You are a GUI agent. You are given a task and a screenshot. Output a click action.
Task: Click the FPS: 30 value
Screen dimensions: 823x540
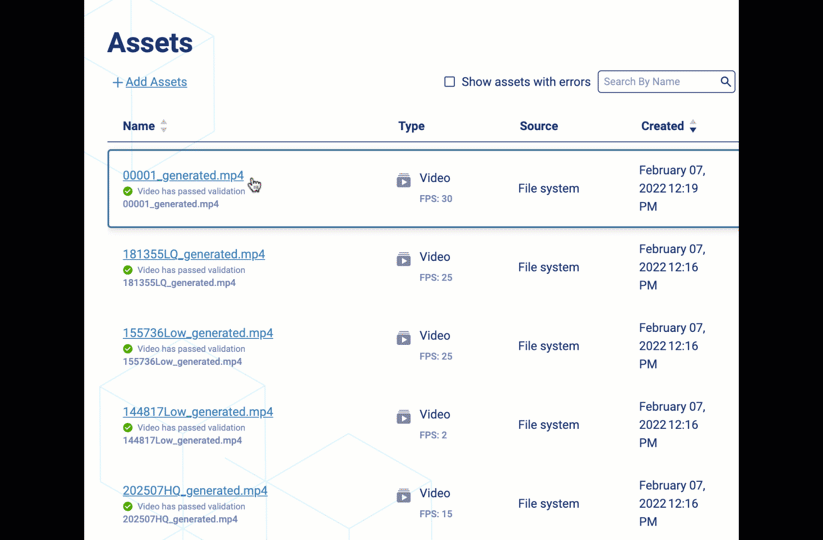(x=436, y=199)
